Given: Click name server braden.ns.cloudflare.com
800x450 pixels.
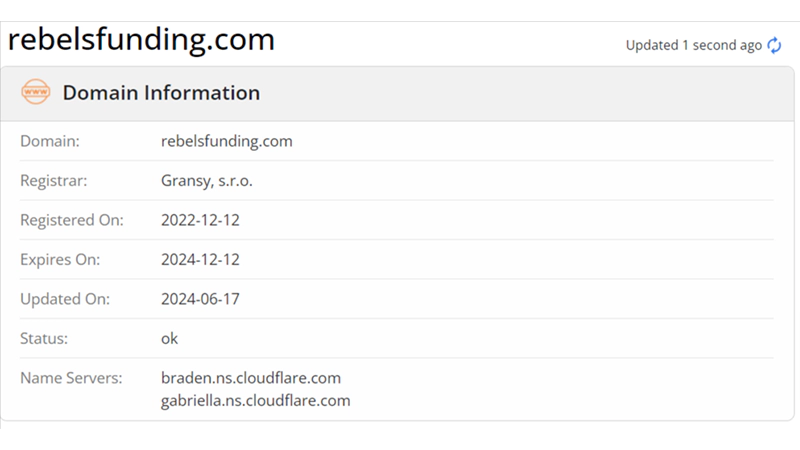Looking at the screenshot, I should (251, 378).
